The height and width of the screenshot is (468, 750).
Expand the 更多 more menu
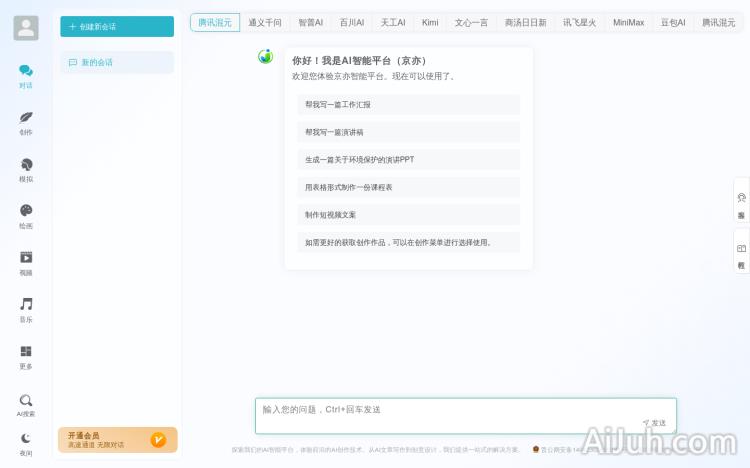coord(26,356)
